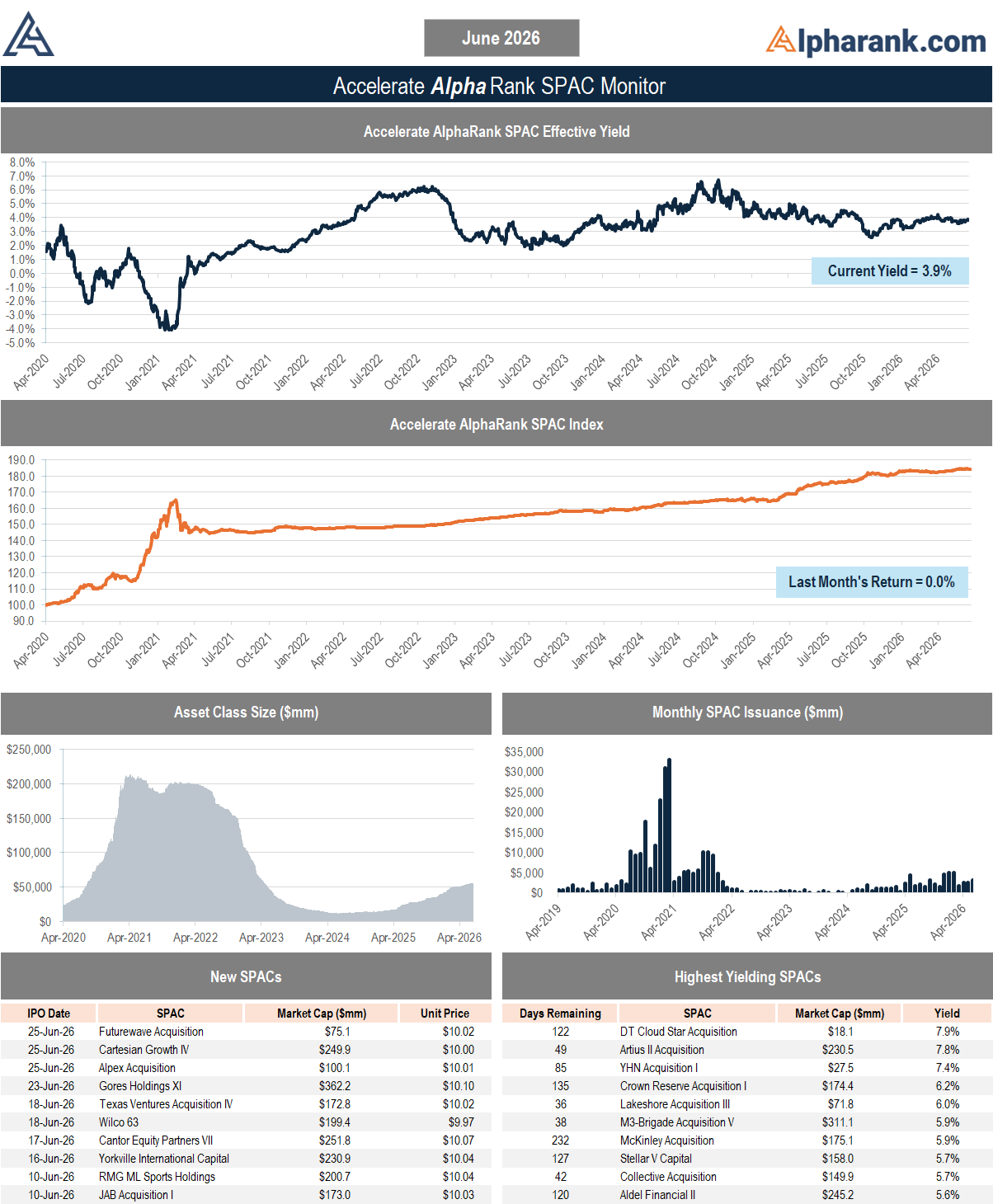This screenshot has height=1204, width=993.
Task: Click the $10.10 unit price value
Action: [x=459, y=1086]
